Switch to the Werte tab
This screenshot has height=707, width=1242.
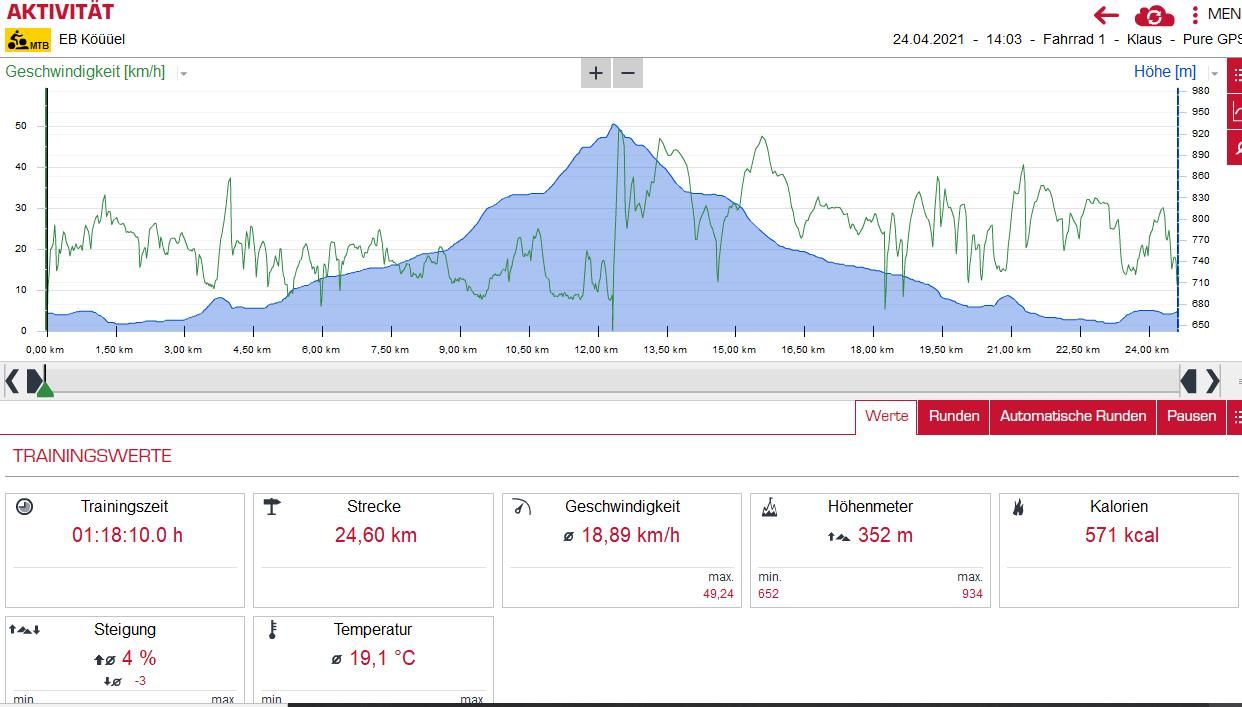pos(886,416)
